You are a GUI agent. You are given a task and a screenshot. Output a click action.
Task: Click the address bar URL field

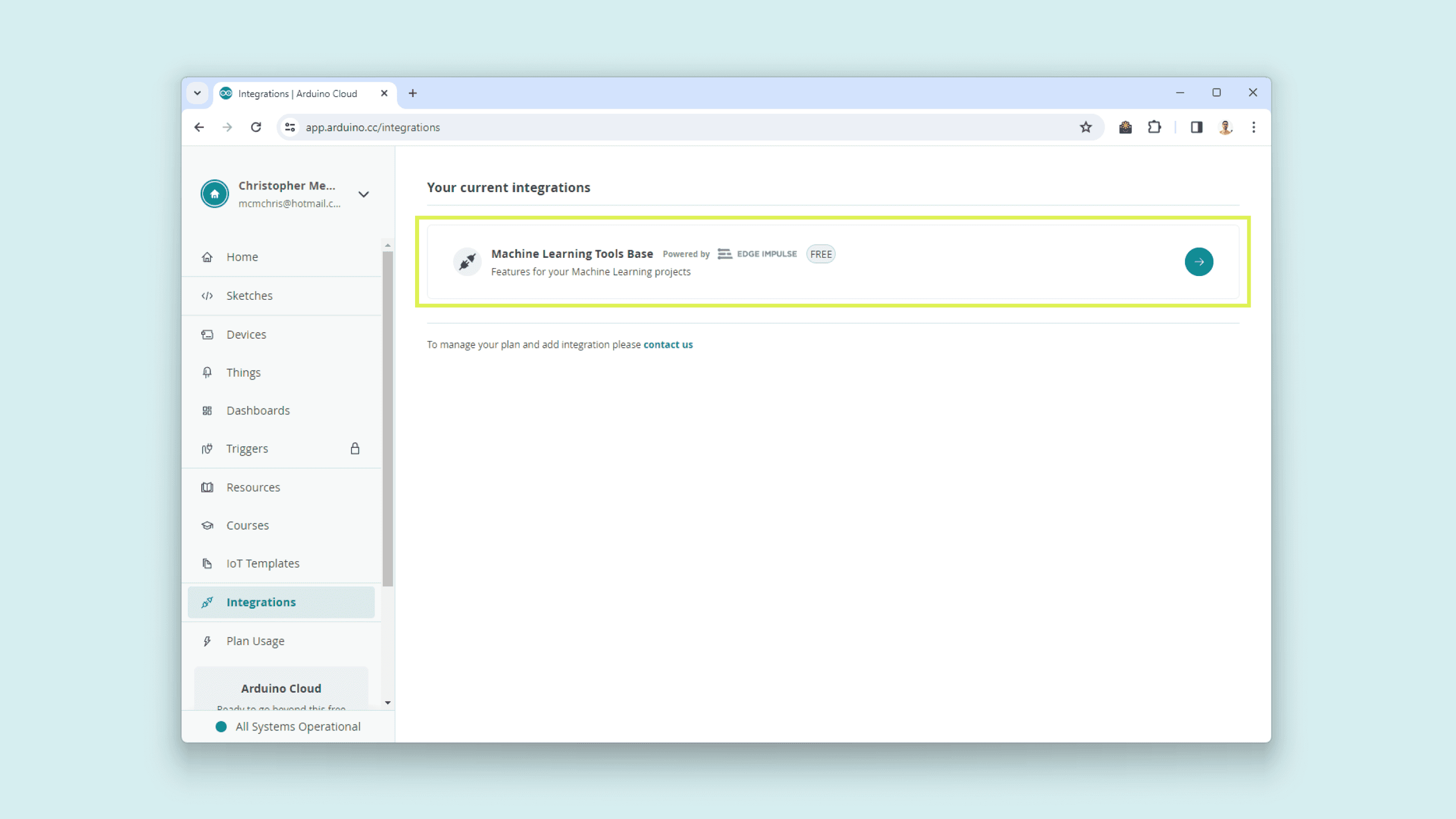[622, 127]
